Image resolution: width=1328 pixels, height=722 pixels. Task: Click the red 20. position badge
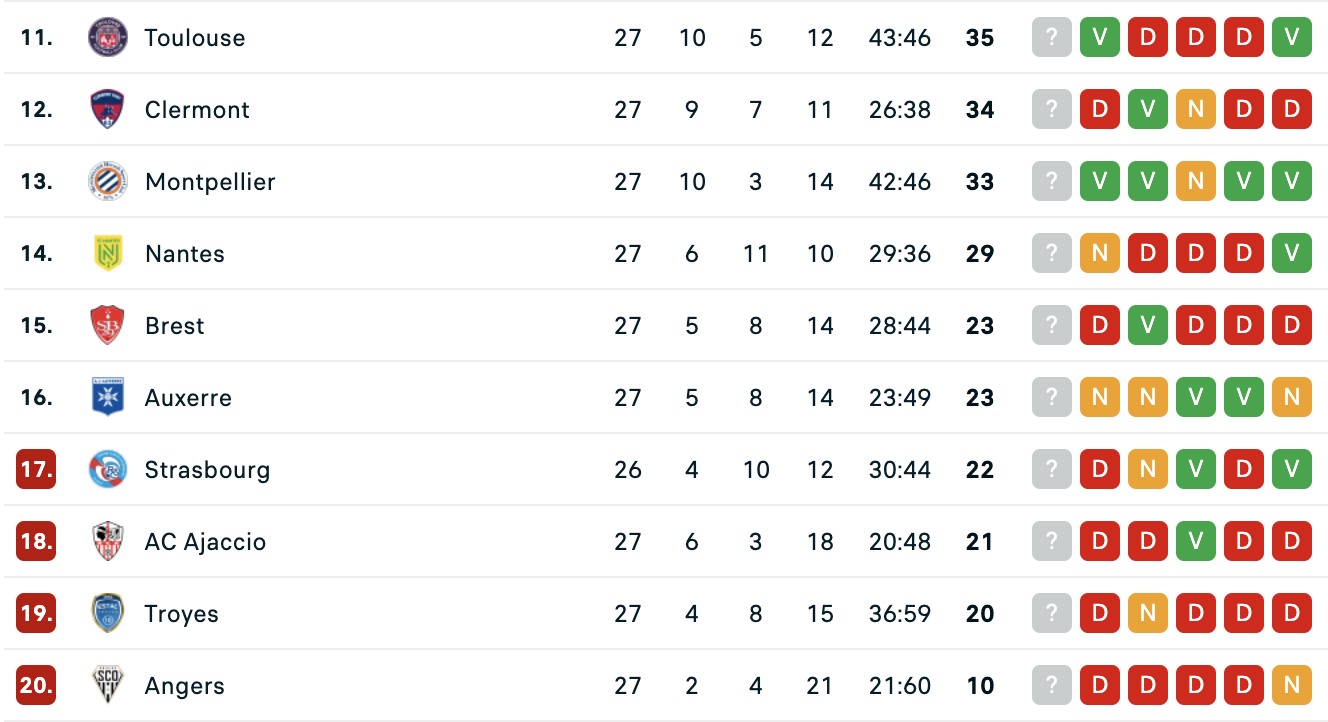click(36, 686)
